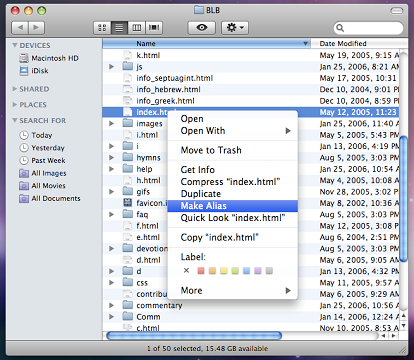Click the horizontal scrollbar thumb
This screenshot has width=414, height=360.
pyautogui.click(x=194, y=335)
